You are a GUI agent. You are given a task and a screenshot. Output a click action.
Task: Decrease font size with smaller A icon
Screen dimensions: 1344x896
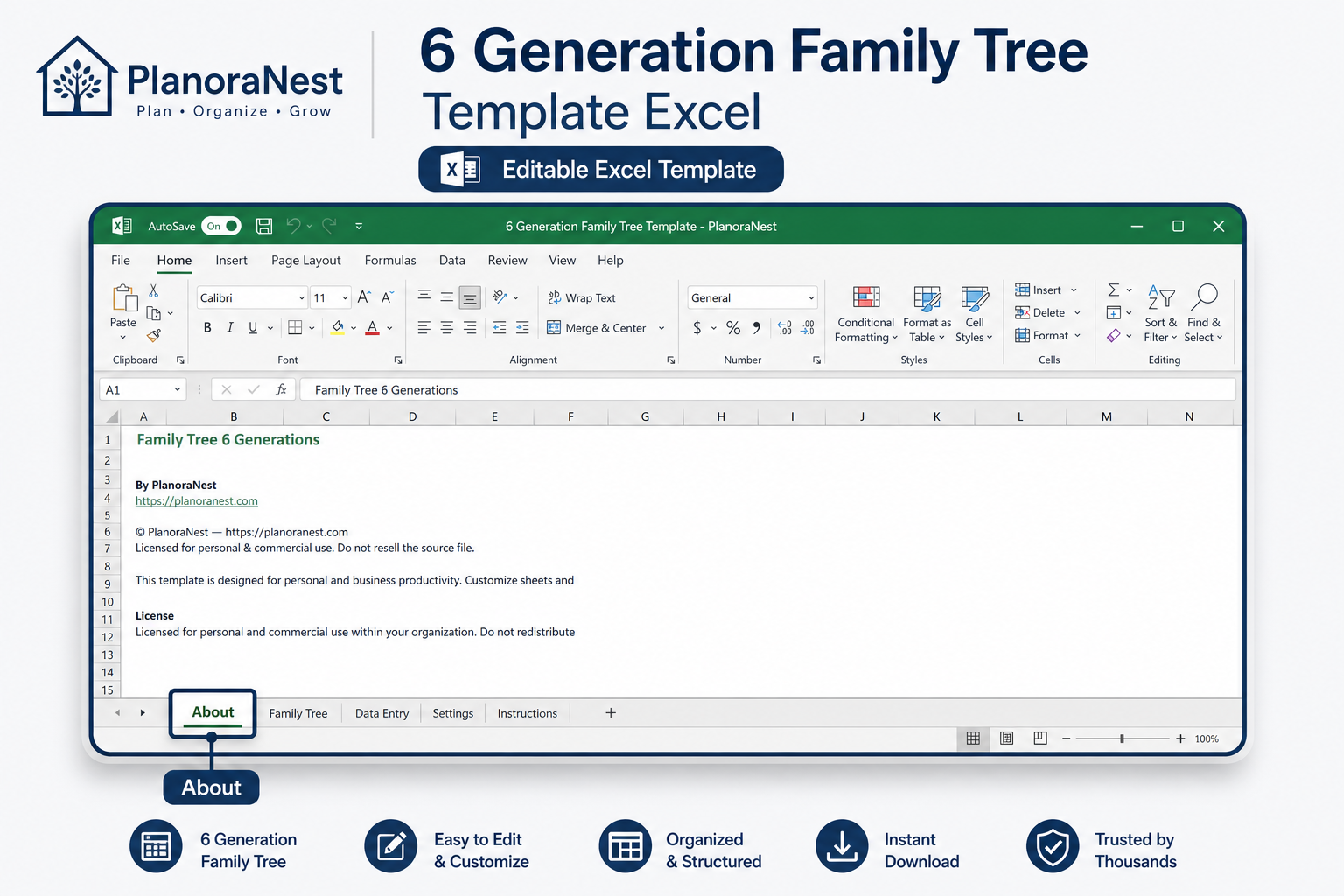point(388,297)
